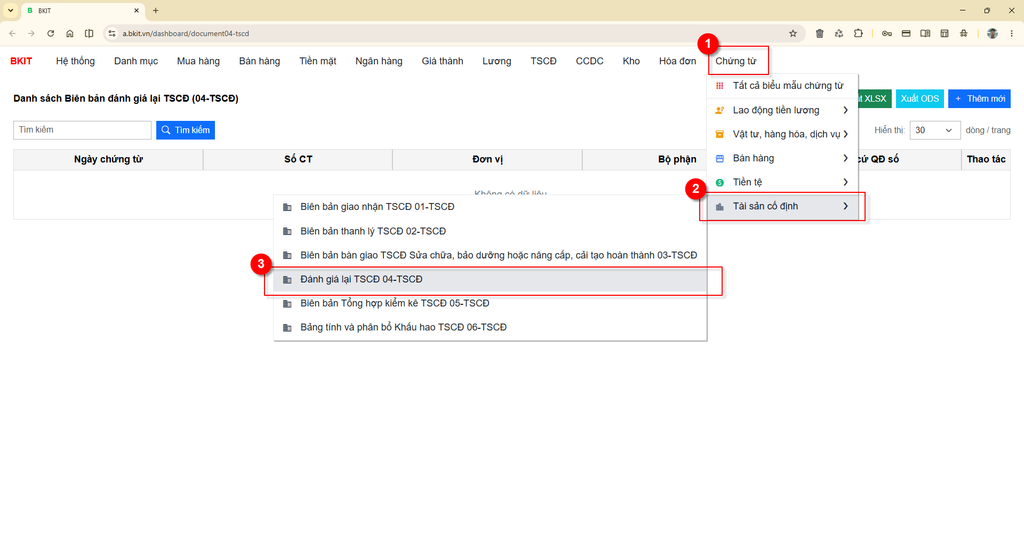Click the Xuất ODS button

[920, 99]
